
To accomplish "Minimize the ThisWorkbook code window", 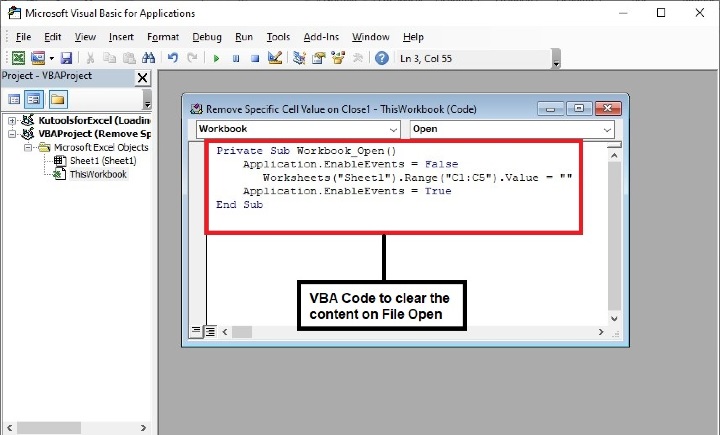I will click(x=550, y=109).
